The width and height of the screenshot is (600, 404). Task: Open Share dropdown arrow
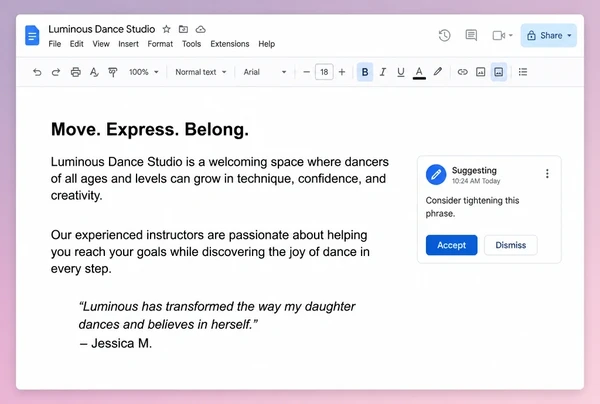pyautogui.click(x=569, y=36)
